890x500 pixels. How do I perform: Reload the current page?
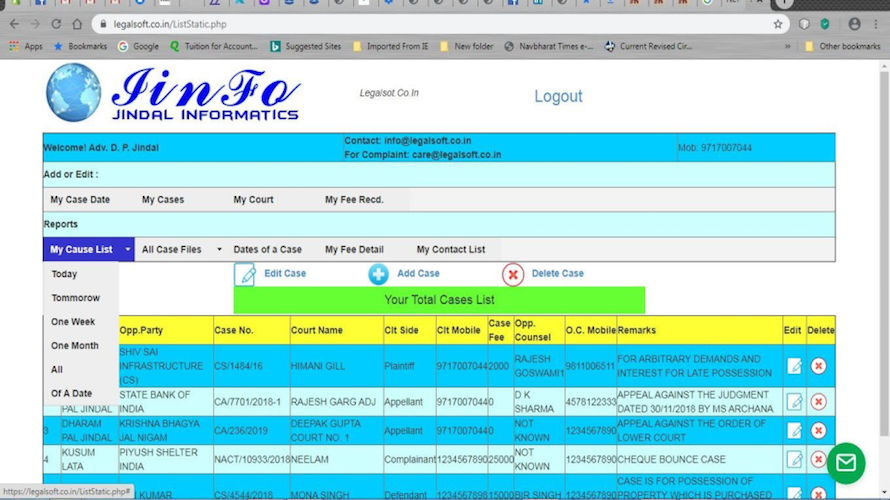tap(56, 24)
